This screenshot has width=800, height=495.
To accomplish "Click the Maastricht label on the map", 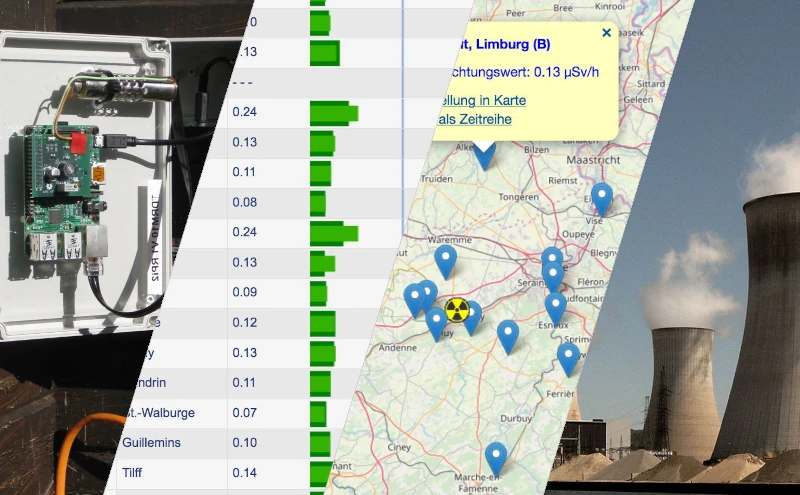I will coord(593,160).
